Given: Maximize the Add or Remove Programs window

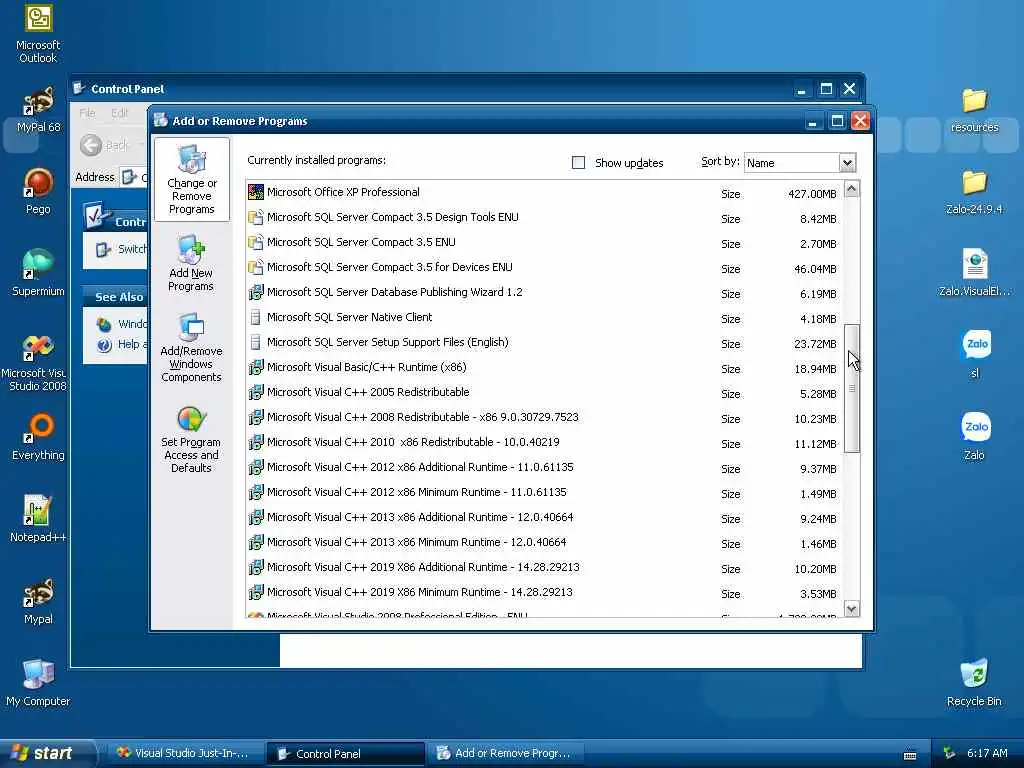Looking at the screenshot, I should pyautogui.click(x=837, y=121).
